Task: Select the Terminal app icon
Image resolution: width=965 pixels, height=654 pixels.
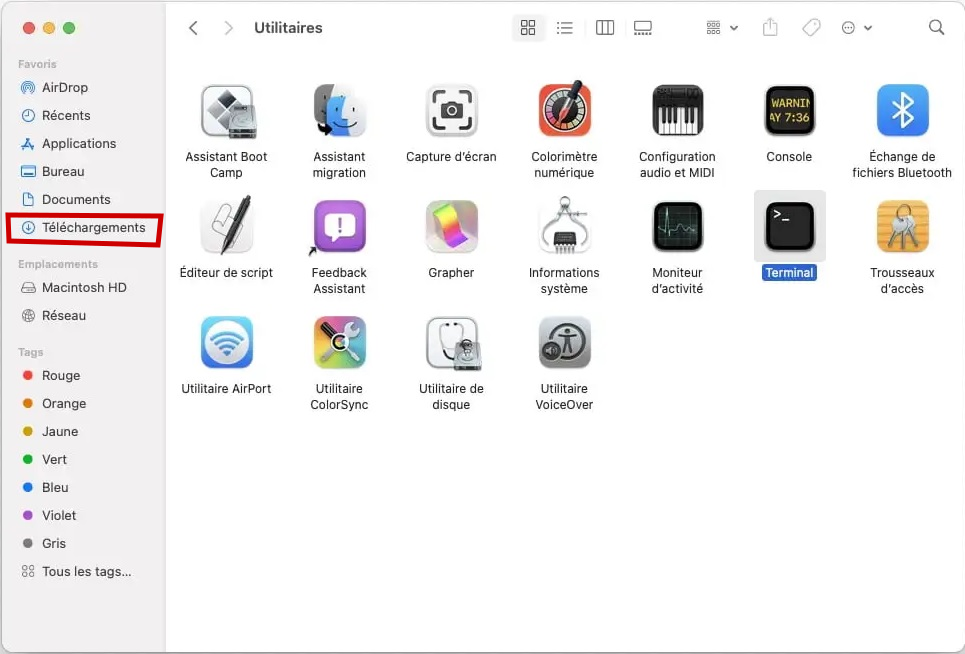Action: pos(790,227)
